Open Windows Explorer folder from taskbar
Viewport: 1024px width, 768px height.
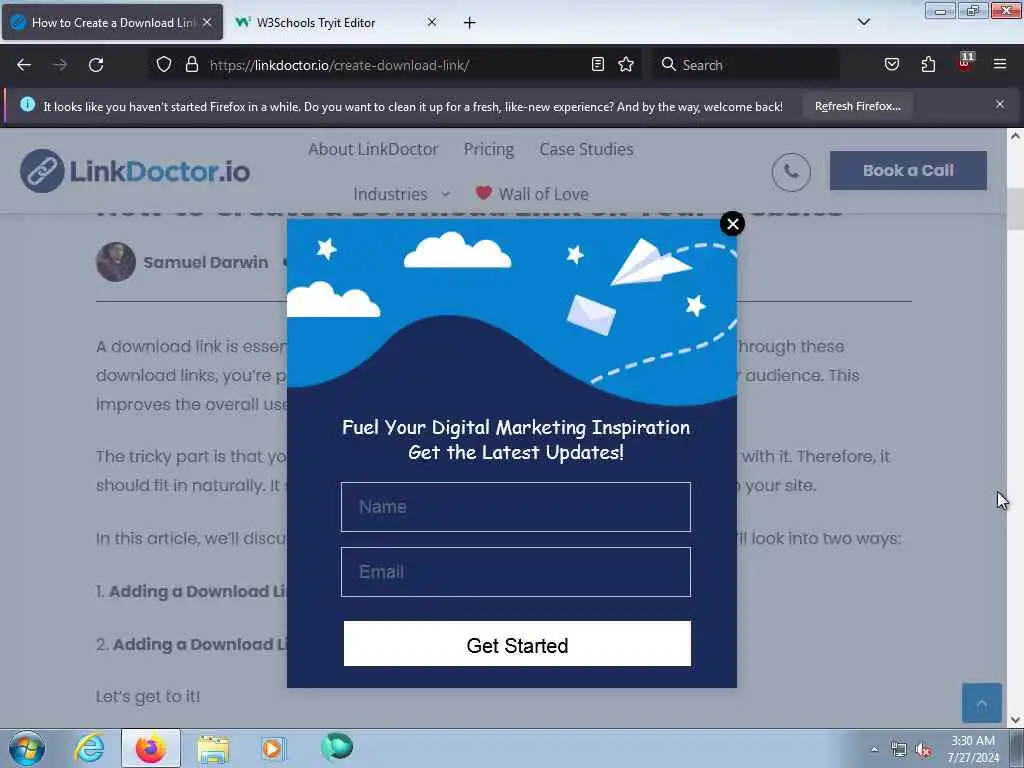[213, 748]
